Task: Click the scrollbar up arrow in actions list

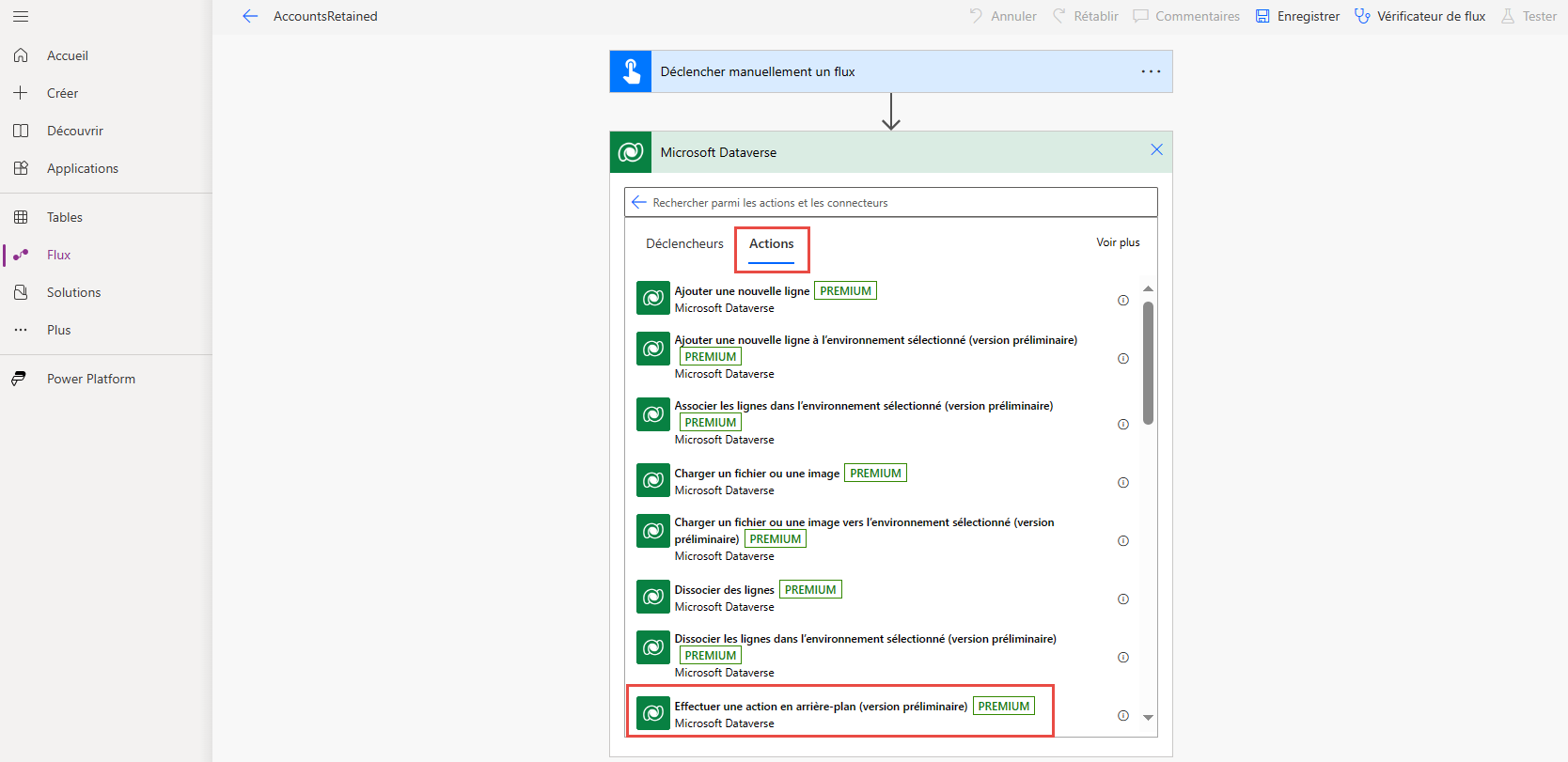Action: (1148, 288)
